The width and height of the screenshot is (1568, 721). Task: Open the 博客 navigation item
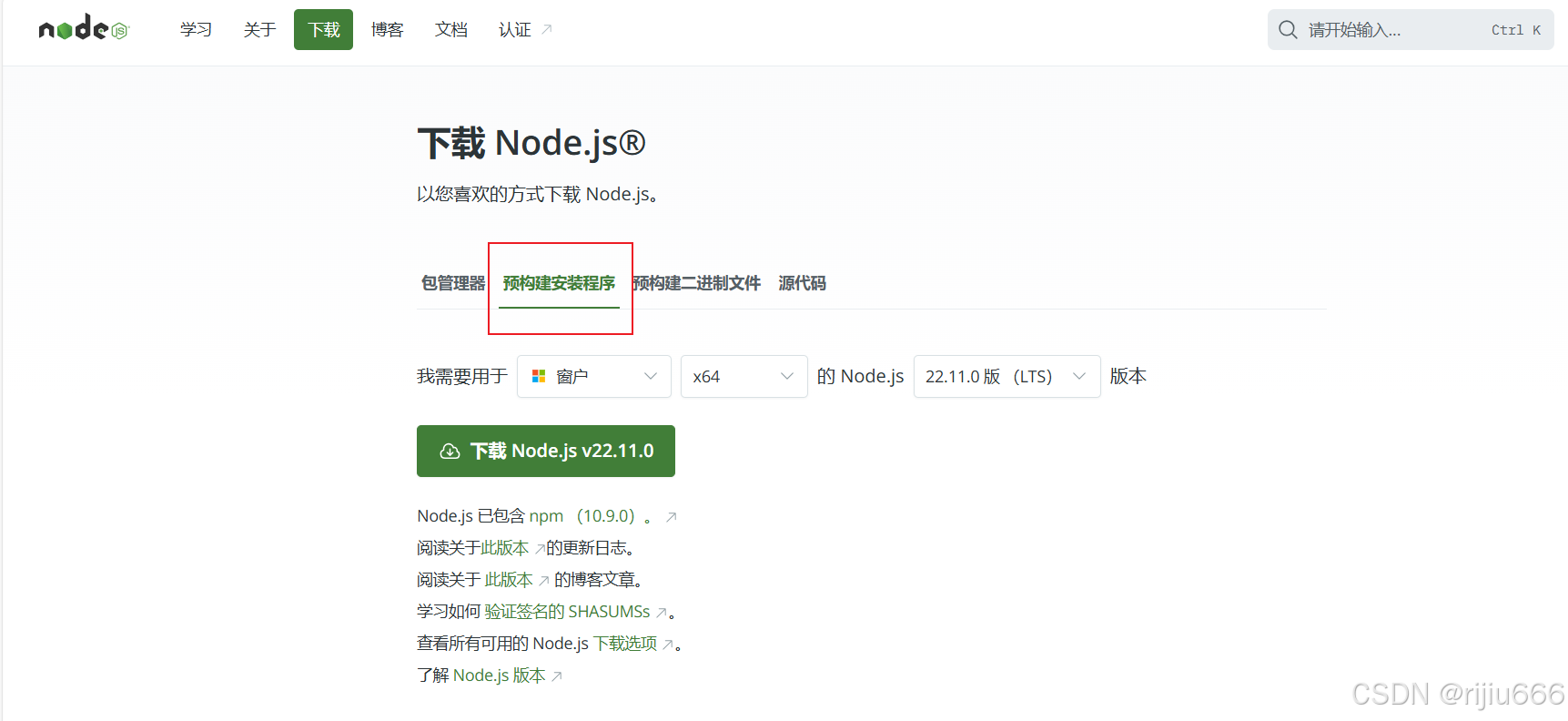point(387,30)
